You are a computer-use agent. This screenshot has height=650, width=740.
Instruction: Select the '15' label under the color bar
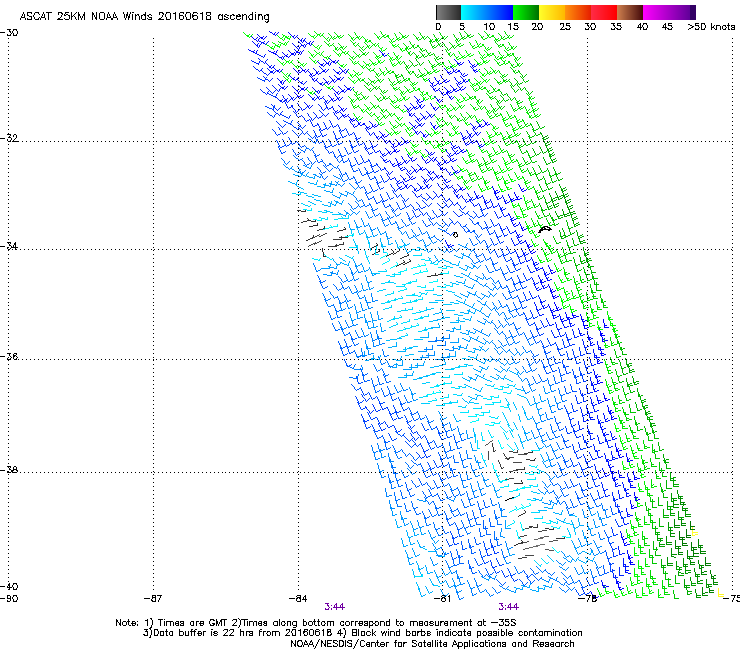click(513, 27)
